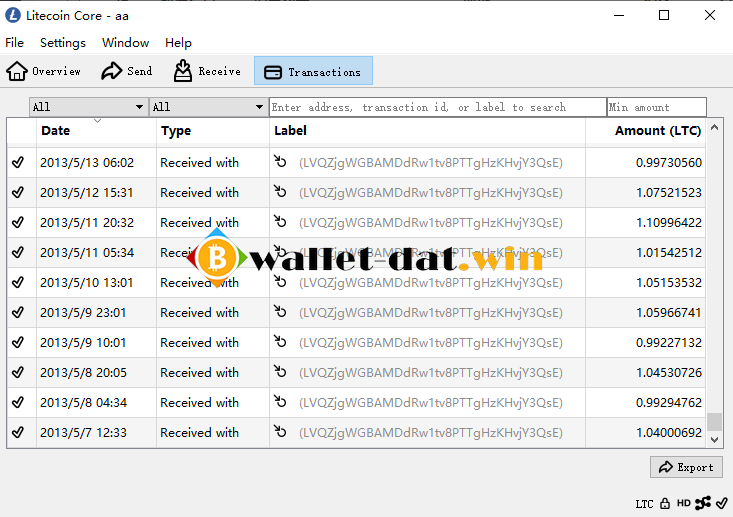
Task: Click the received arrow icon in the 1.04000692 row
Action: coord(280,431)
